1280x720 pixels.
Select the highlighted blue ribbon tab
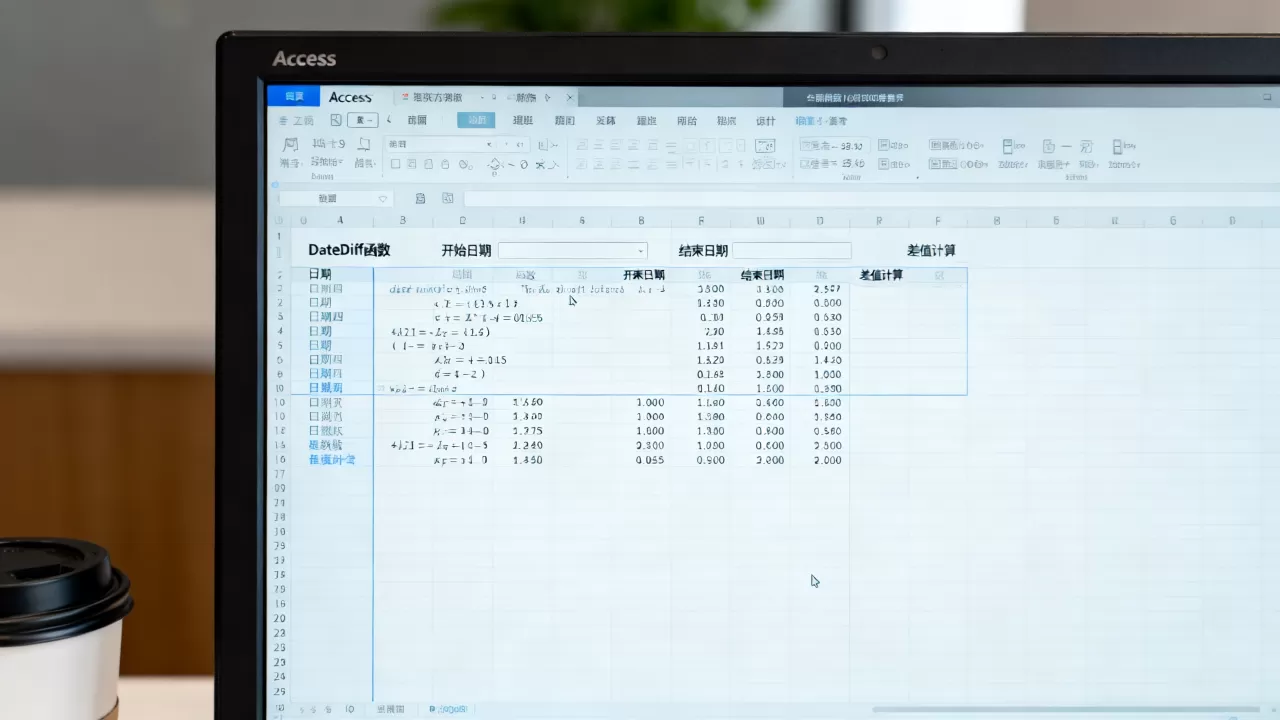(476, 120)
